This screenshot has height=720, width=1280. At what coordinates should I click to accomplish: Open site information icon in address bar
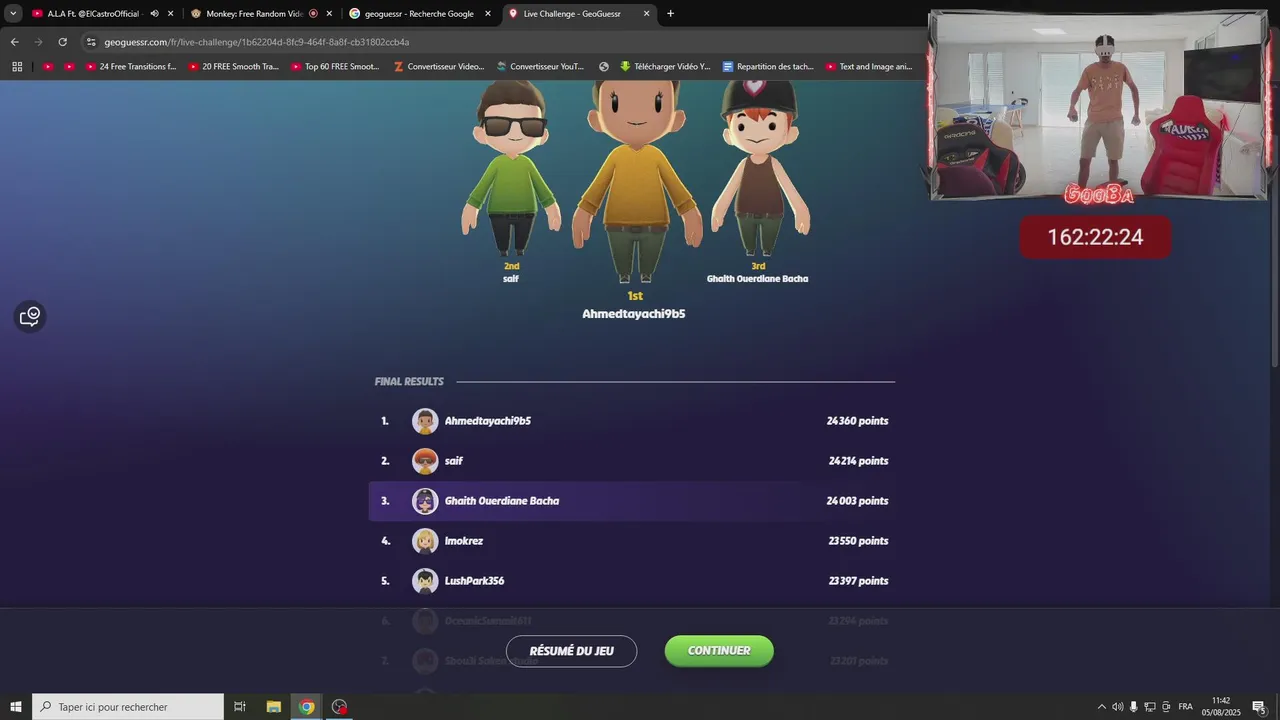tap(91, 42)
